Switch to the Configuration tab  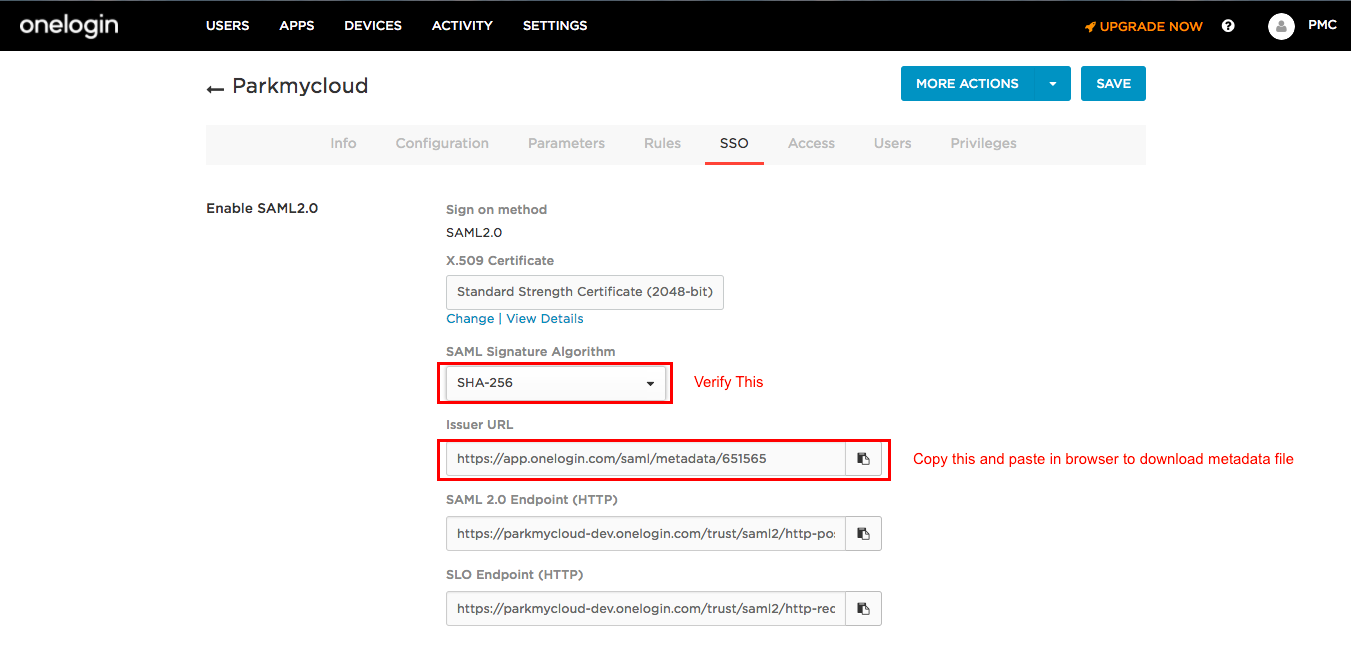tap(442, 143)
